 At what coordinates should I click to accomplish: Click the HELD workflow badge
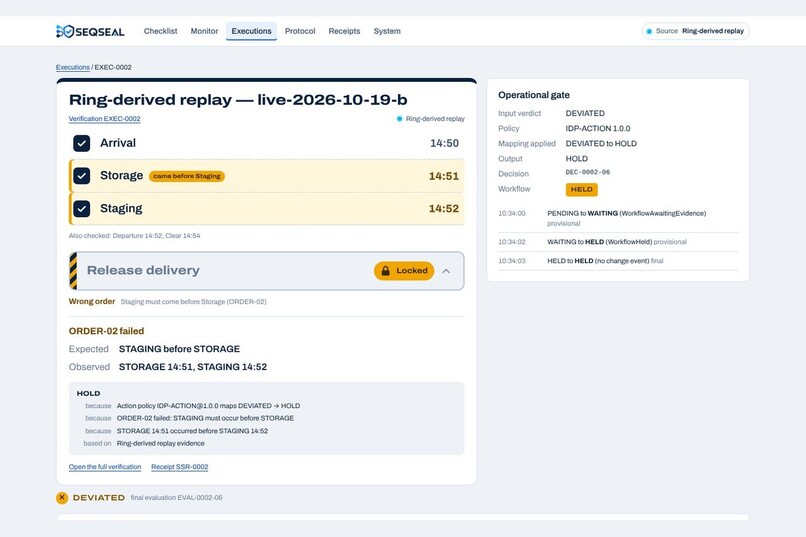tap(581, 189)
